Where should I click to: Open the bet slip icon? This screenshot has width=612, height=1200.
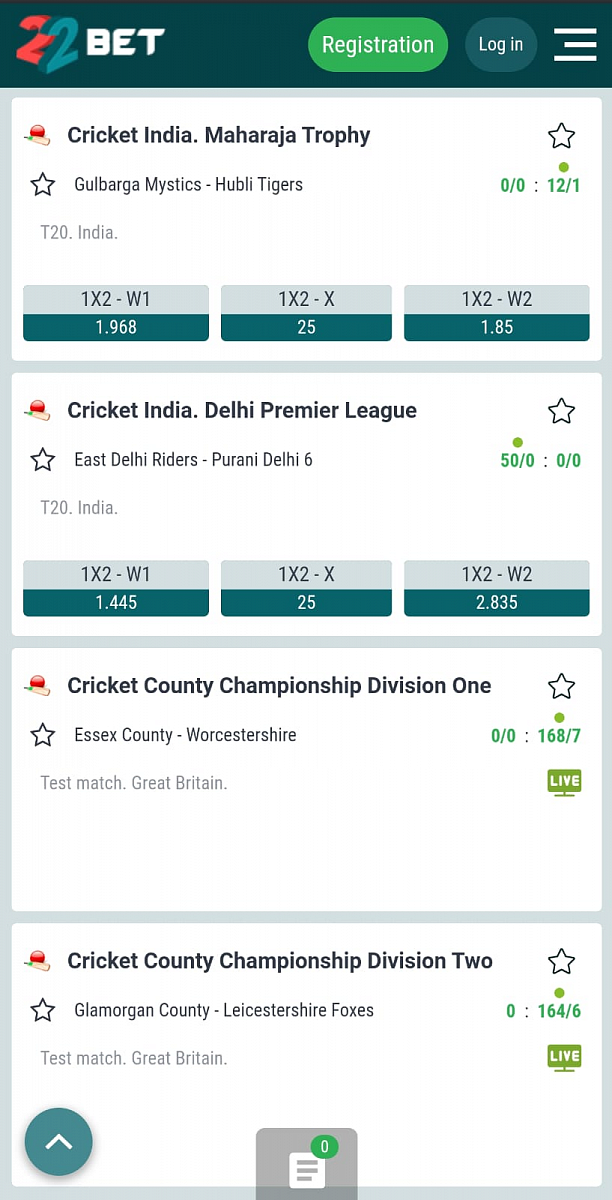coord(306,1166)
